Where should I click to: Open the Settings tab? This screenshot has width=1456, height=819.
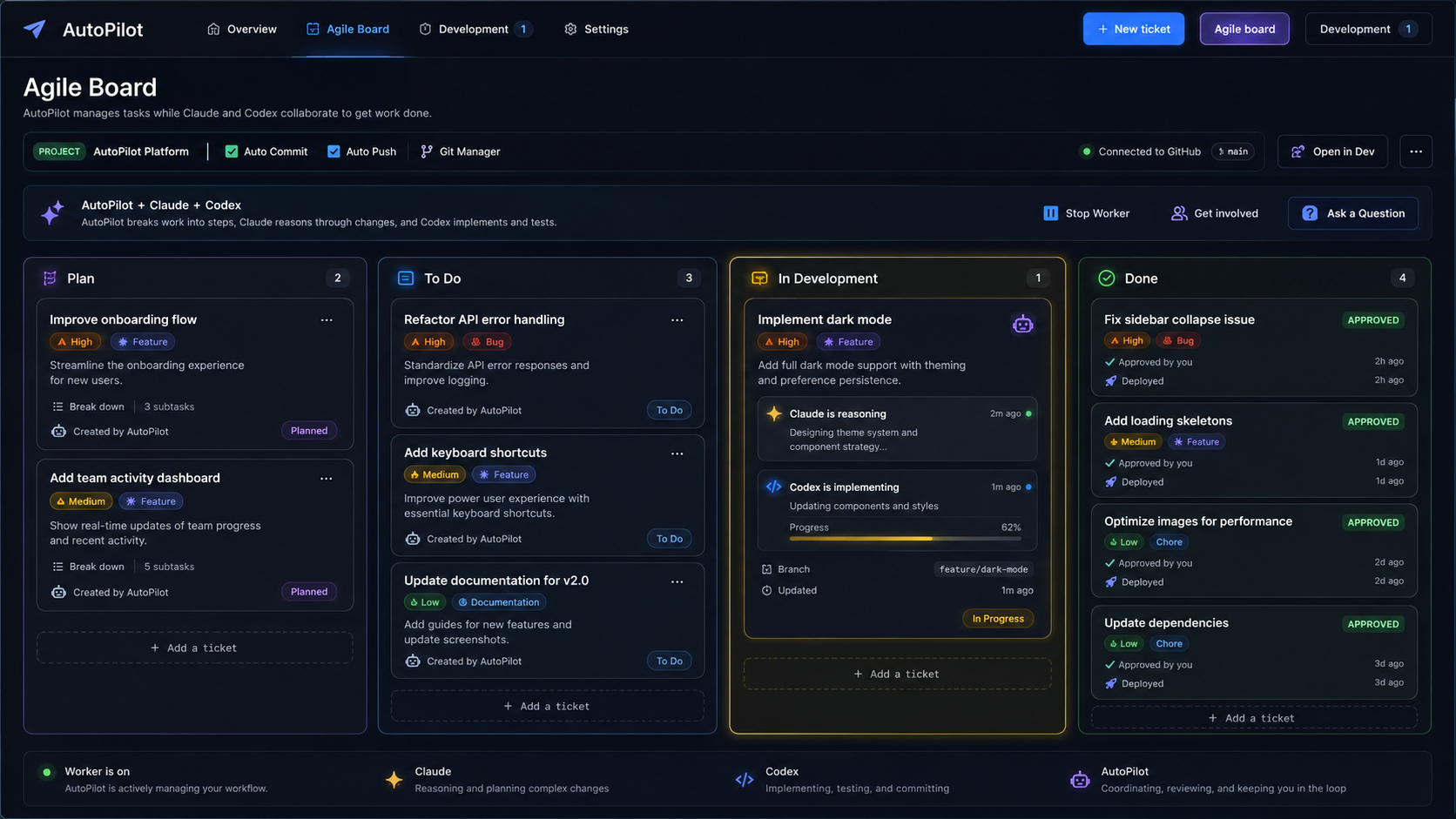(x=597, y=29)
